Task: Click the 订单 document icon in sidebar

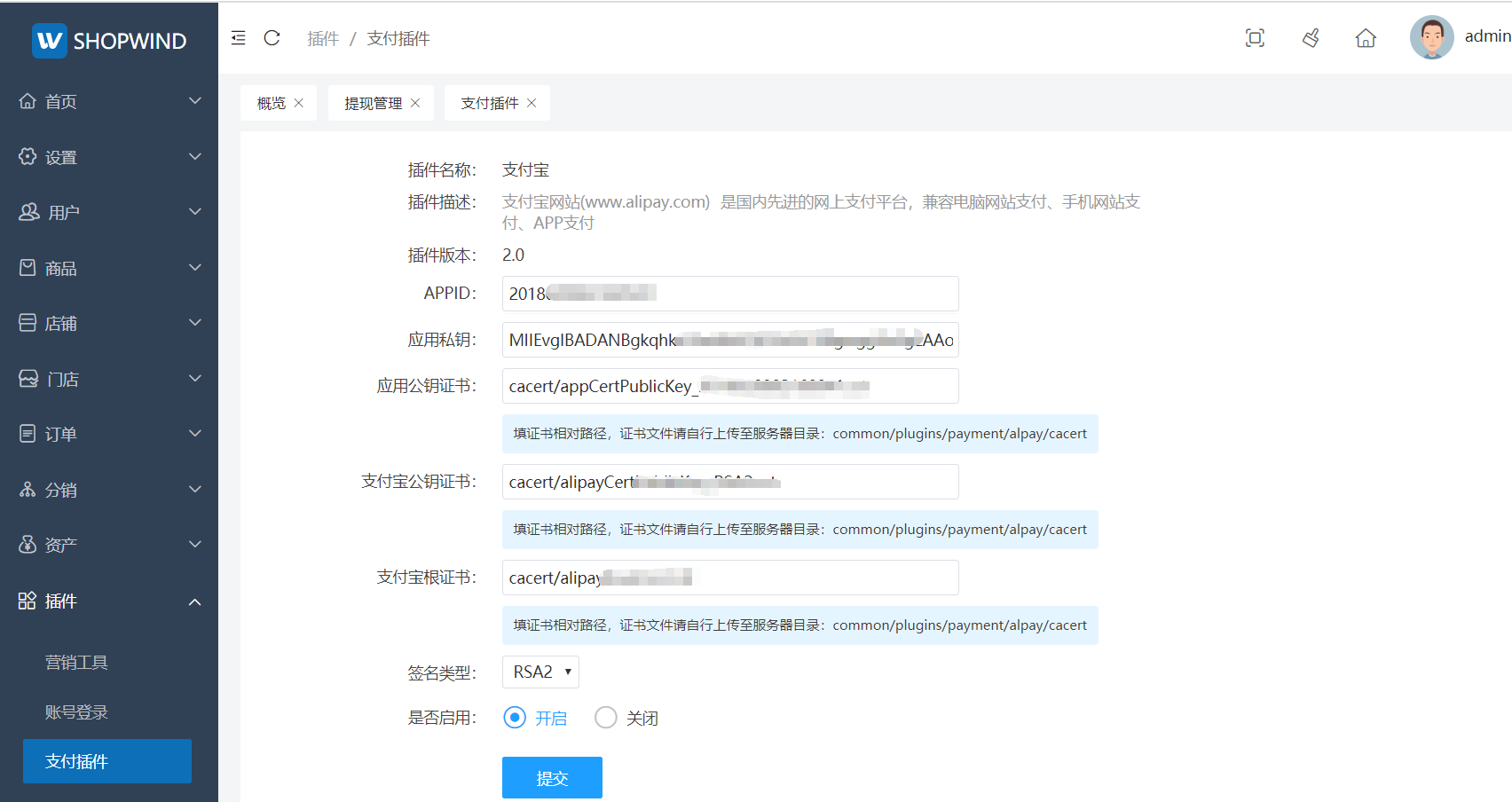Action: point(28,434)
